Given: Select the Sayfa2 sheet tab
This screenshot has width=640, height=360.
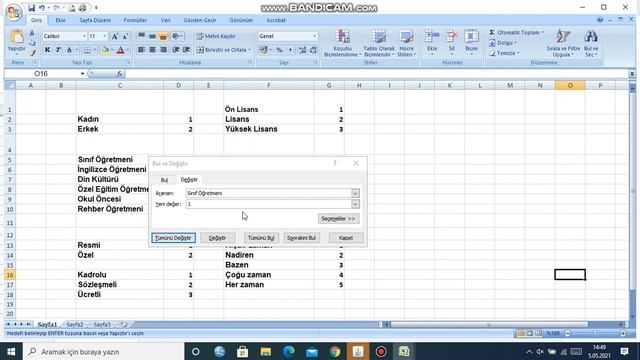Looking at the screenshot, I should 75,324.
